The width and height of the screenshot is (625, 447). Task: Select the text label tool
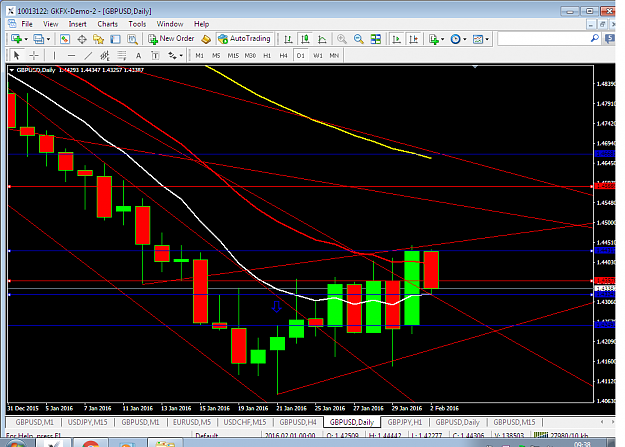point(155,55)
